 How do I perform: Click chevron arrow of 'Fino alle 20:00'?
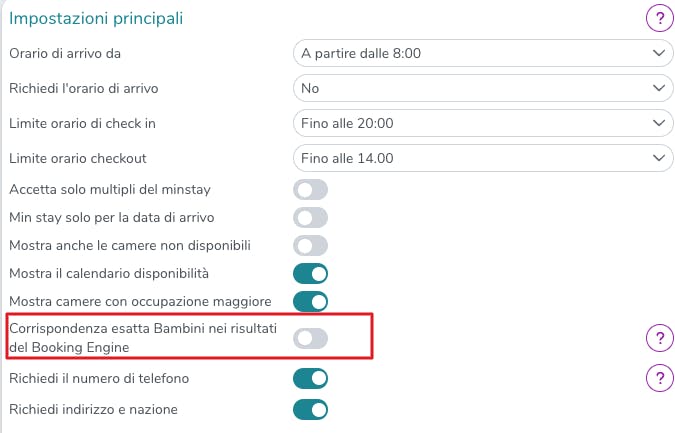659,123
